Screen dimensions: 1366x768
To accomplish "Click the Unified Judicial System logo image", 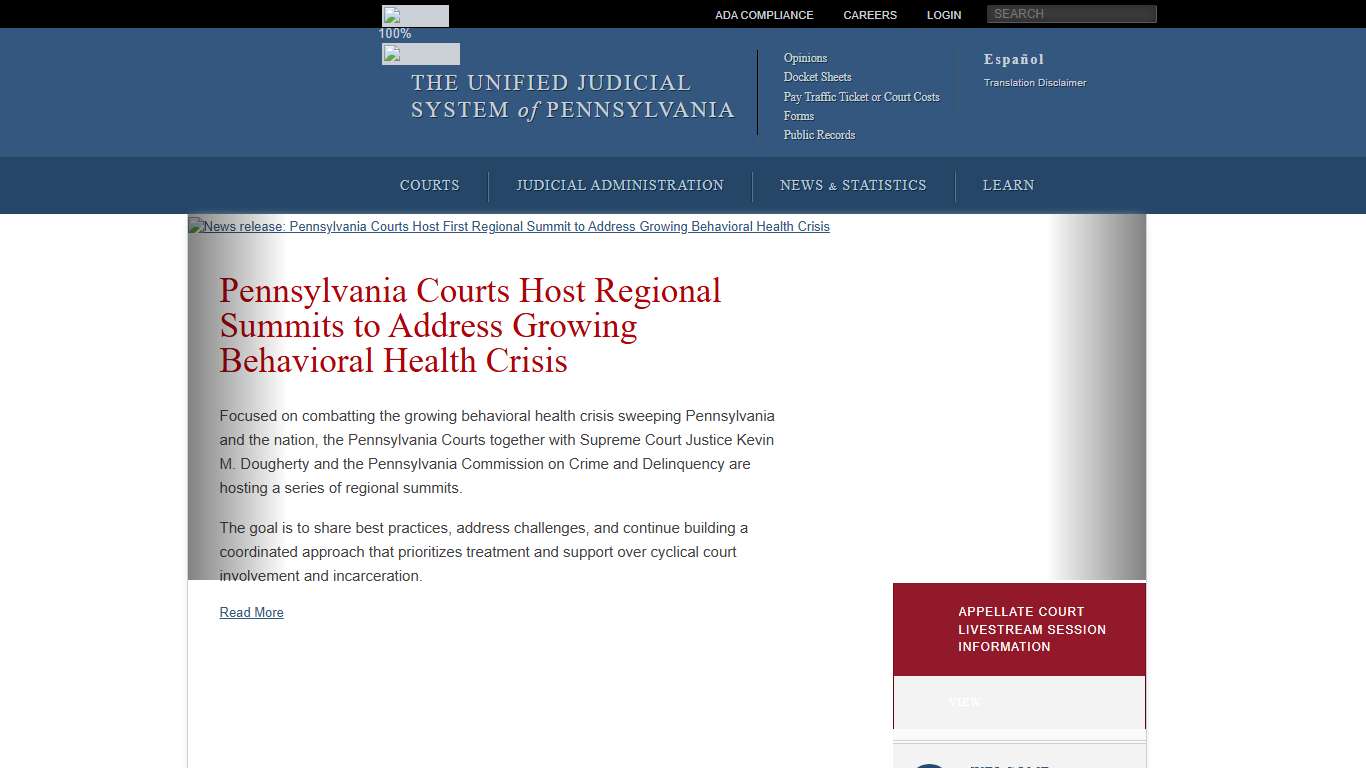I will click(420, 53).
